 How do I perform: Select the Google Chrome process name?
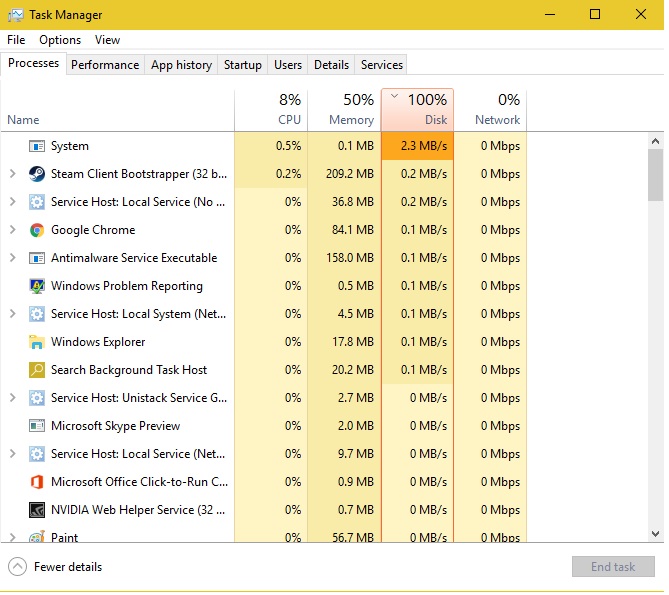(93, 230)
